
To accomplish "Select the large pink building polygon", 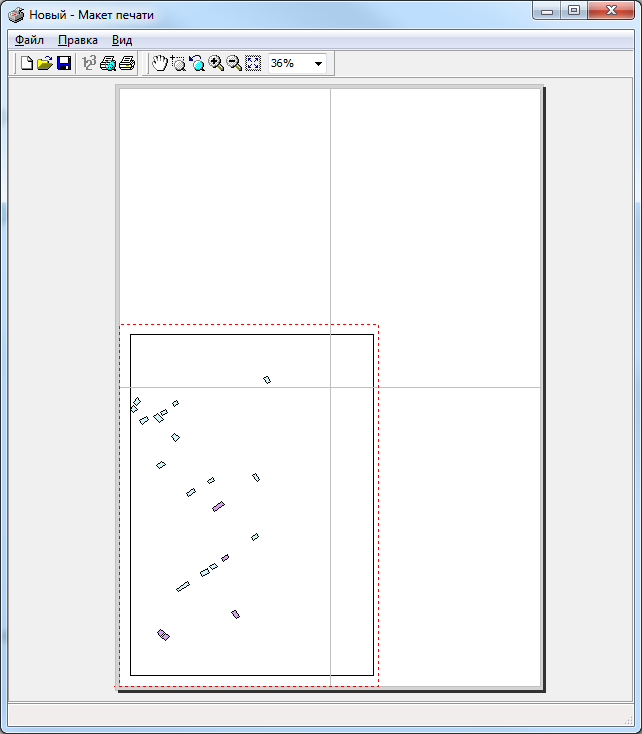I will coord(218,506).
